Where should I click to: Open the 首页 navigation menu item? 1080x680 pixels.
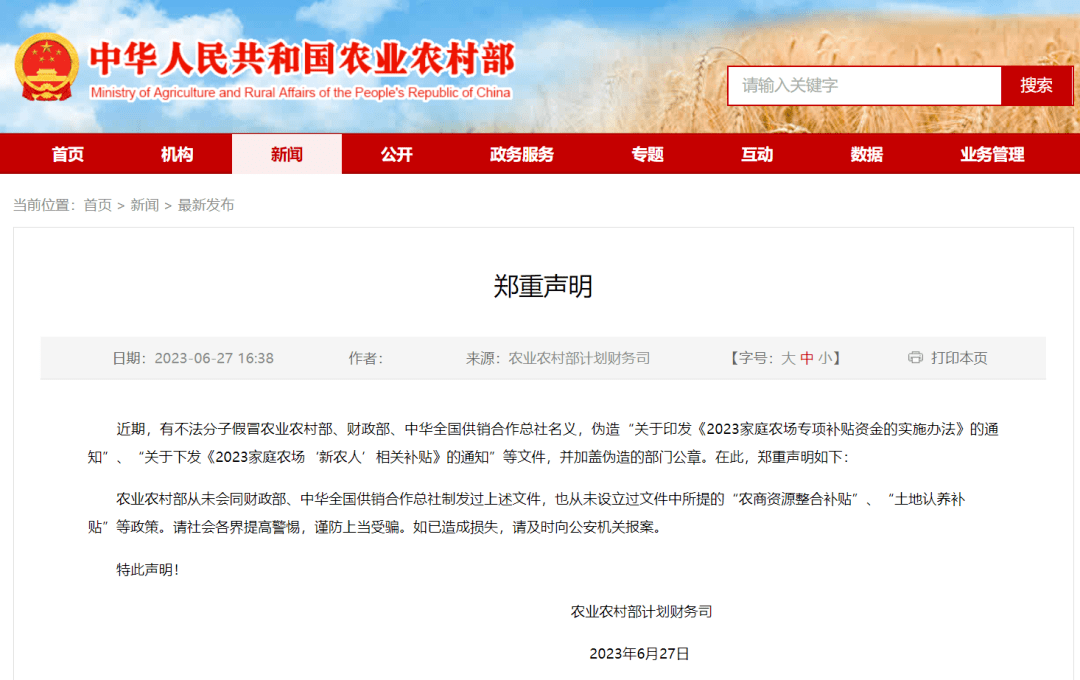[68, 154]
